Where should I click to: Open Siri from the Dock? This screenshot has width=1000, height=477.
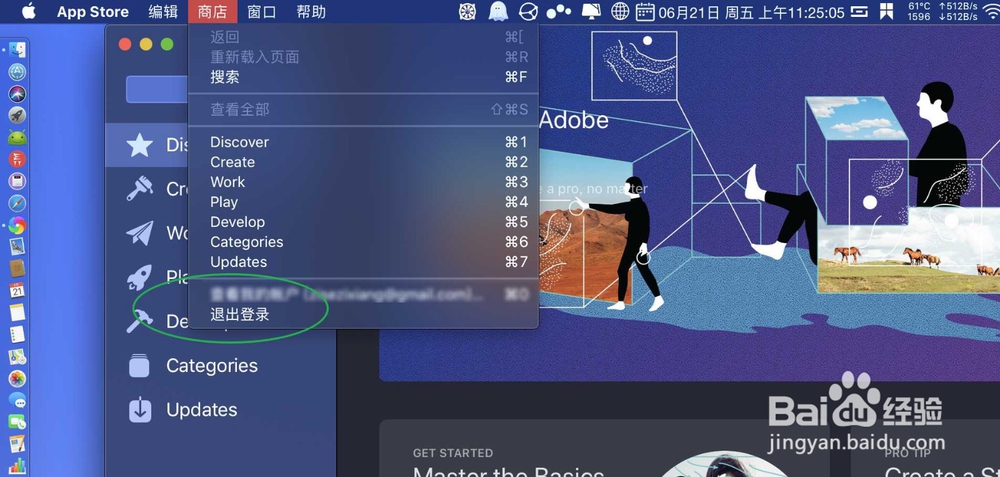tap(17, 94)
